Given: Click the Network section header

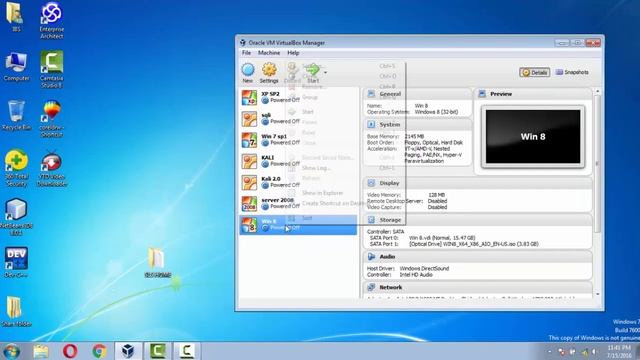Looking at the screenshot, I should coord(477,287).
